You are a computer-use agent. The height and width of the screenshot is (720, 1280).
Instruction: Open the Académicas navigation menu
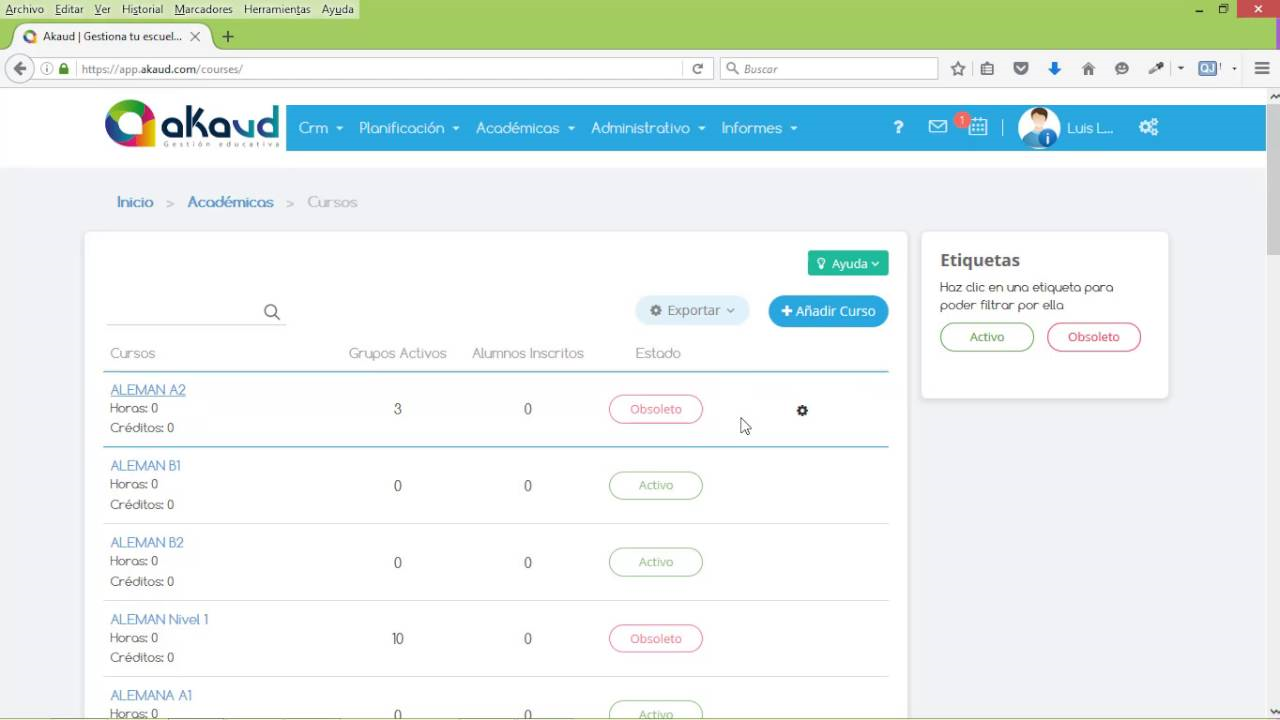click(x=525, y=128)
